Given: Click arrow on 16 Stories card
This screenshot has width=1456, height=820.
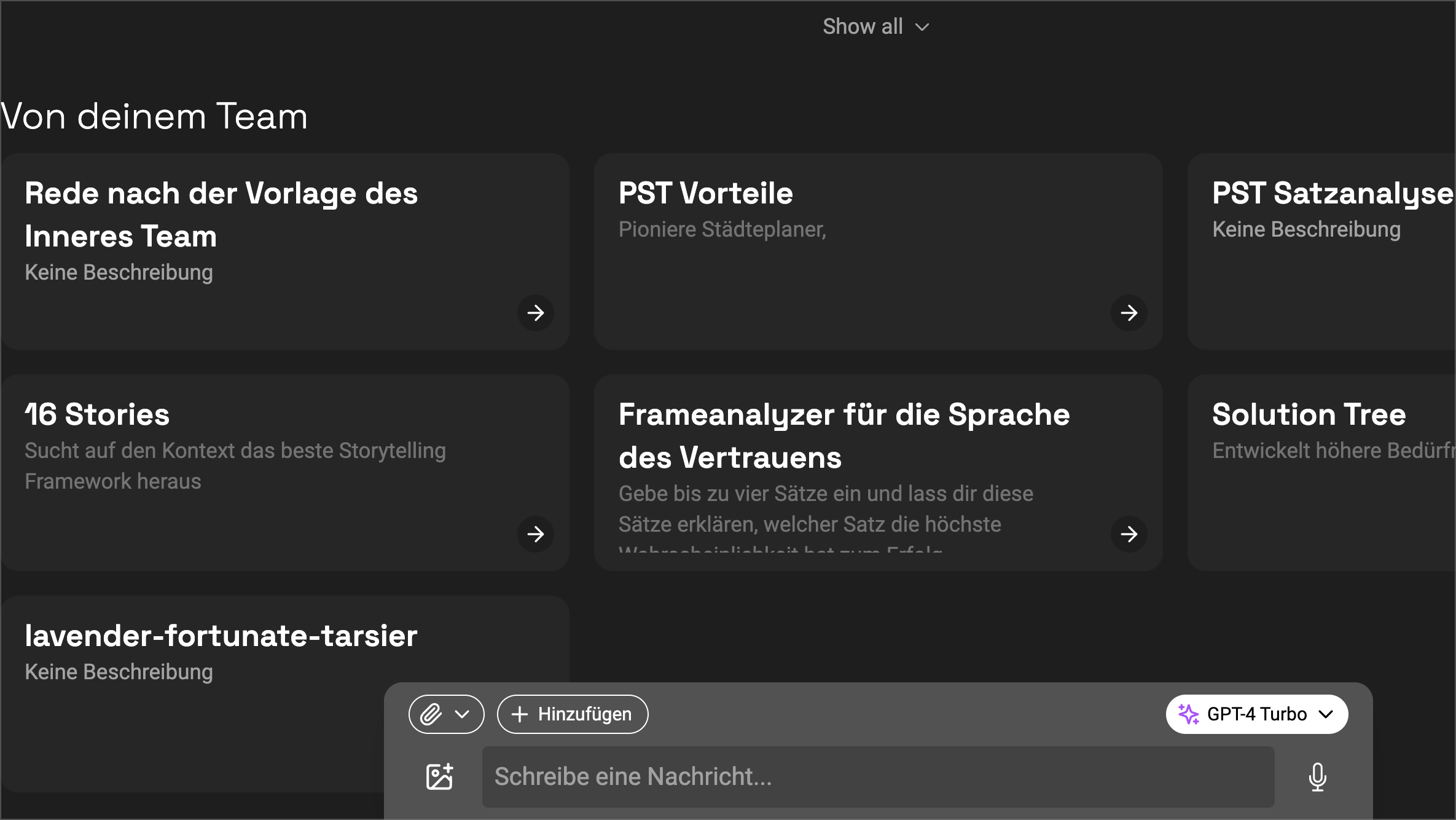Looking at the screenshot, I should coord(536,534).
